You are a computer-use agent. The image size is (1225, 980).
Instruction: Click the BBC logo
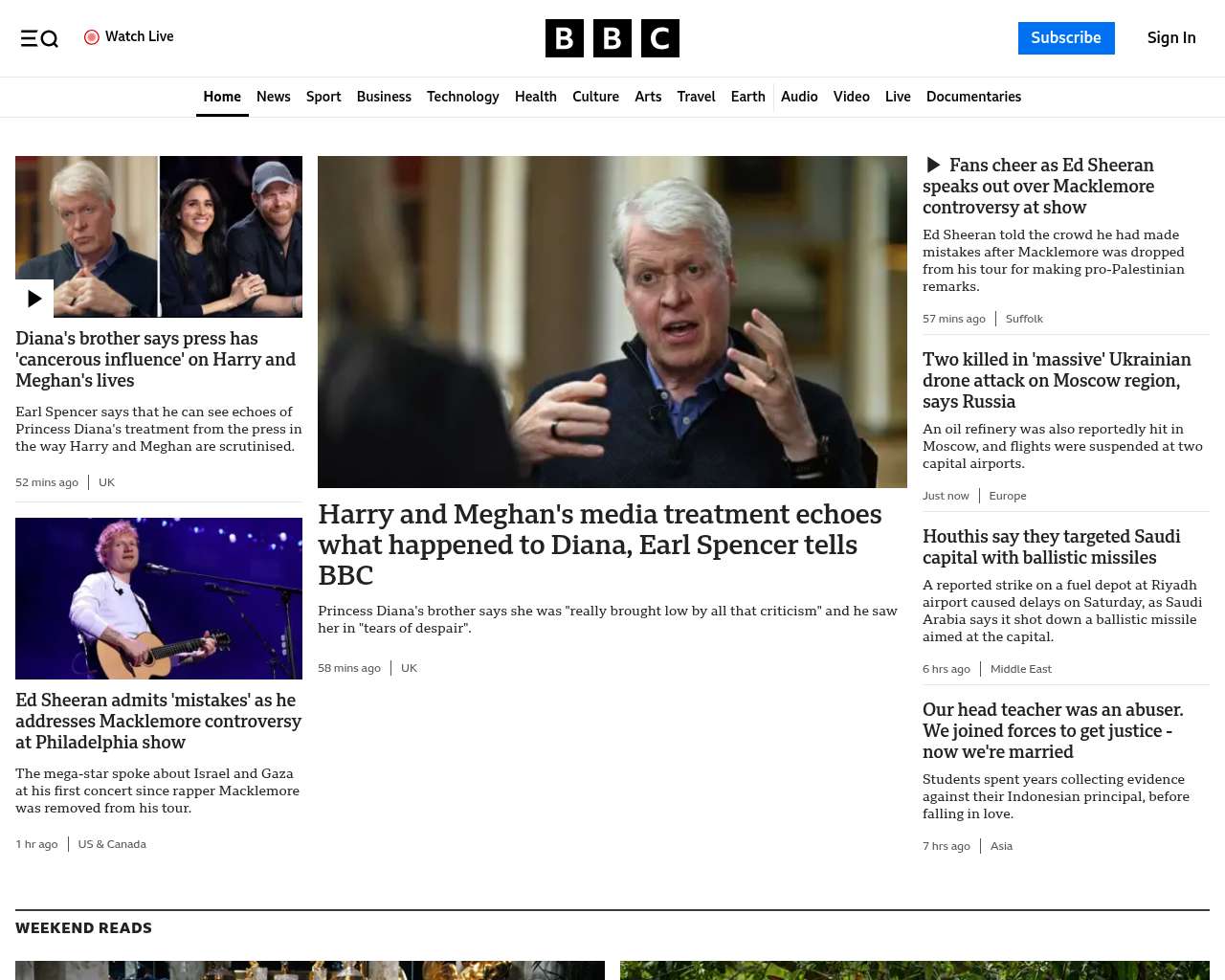[x=612, y=38]
